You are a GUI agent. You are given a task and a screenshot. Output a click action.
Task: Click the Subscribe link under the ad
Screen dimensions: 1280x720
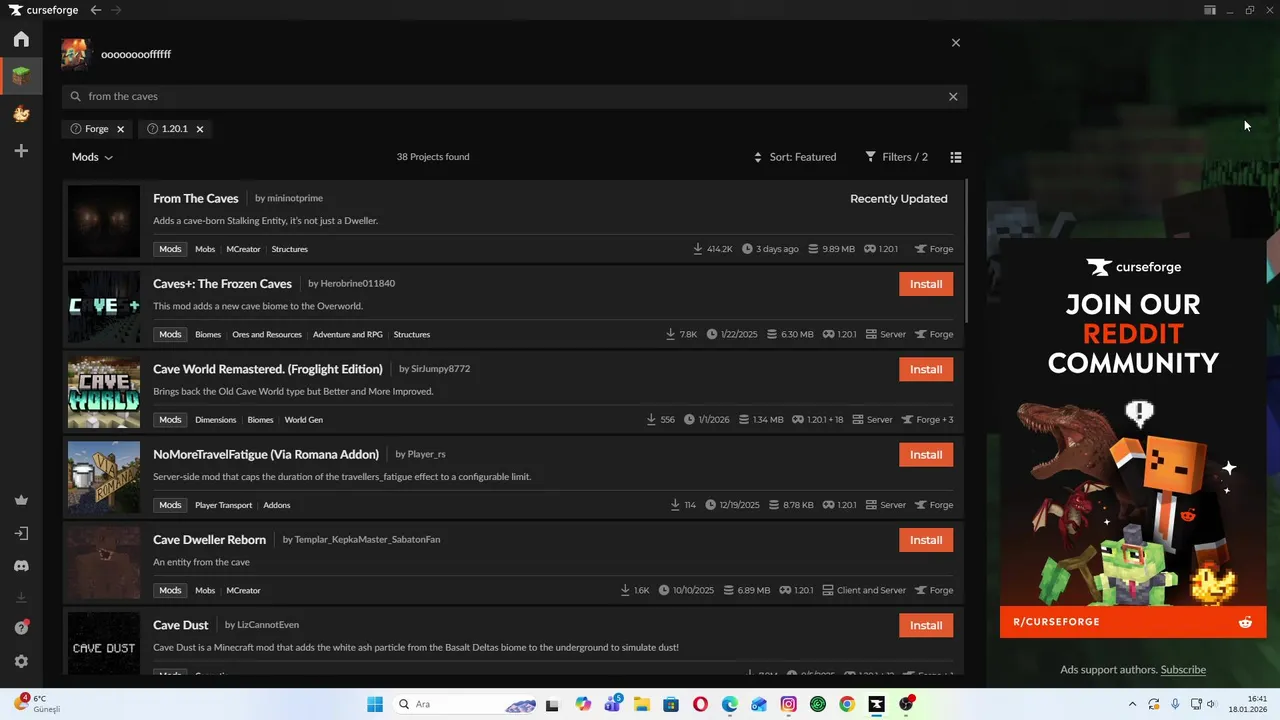point(1183,670)
